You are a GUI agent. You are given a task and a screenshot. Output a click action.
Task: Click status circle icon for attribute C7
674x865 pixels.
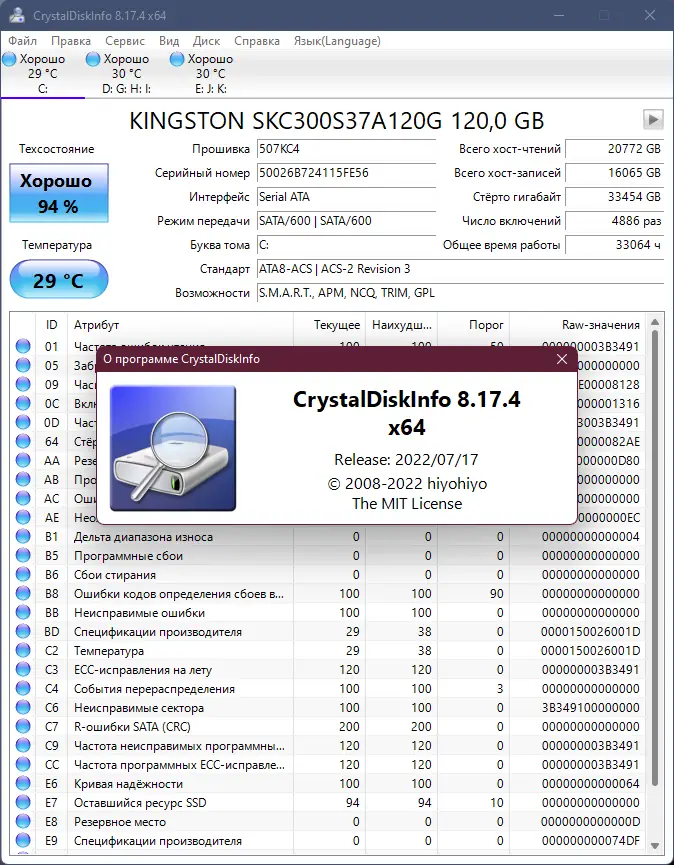[23, 727]
